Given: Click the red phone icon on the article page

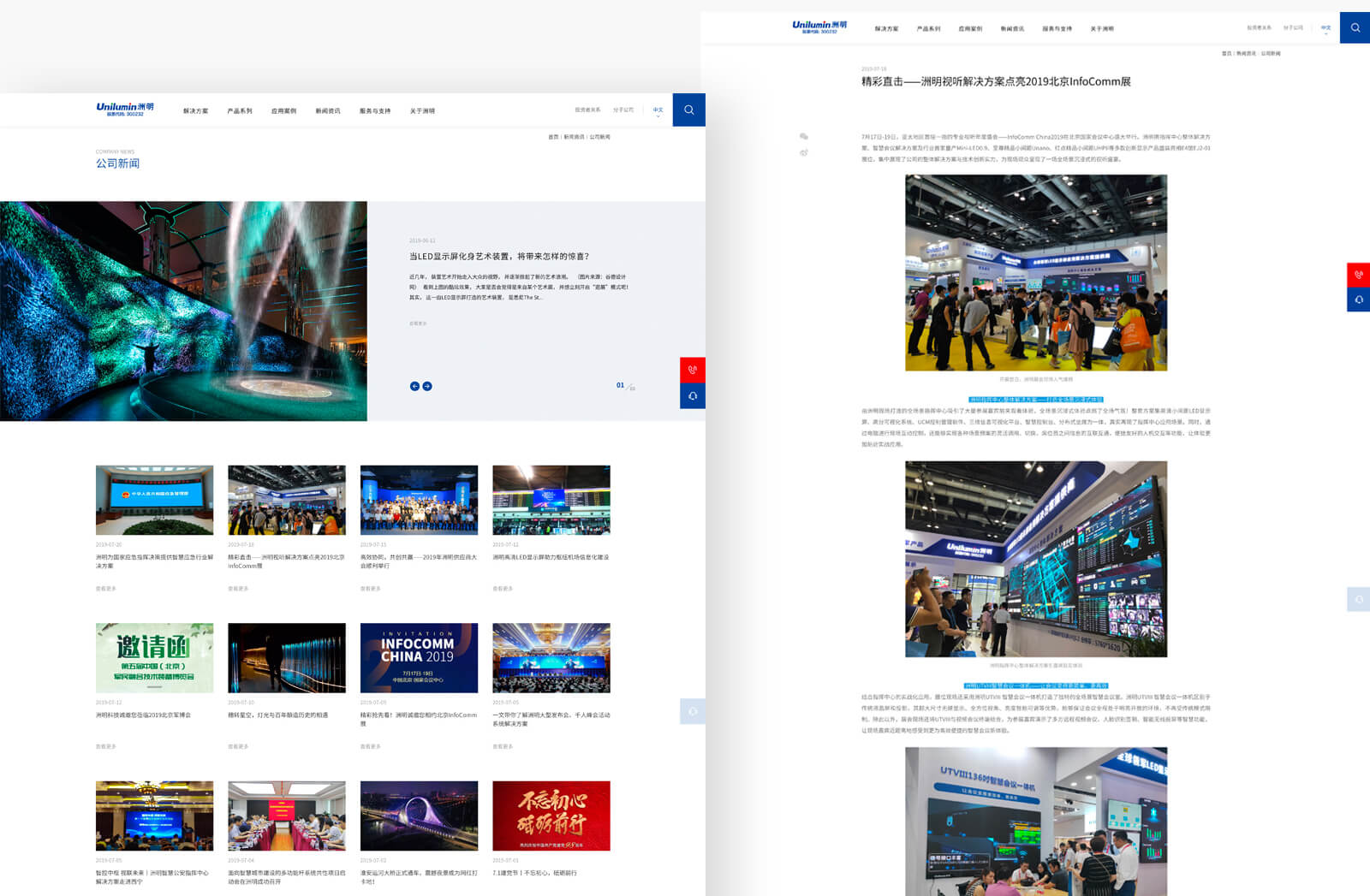Looking at the screenshot, I should pos(1358,275).
